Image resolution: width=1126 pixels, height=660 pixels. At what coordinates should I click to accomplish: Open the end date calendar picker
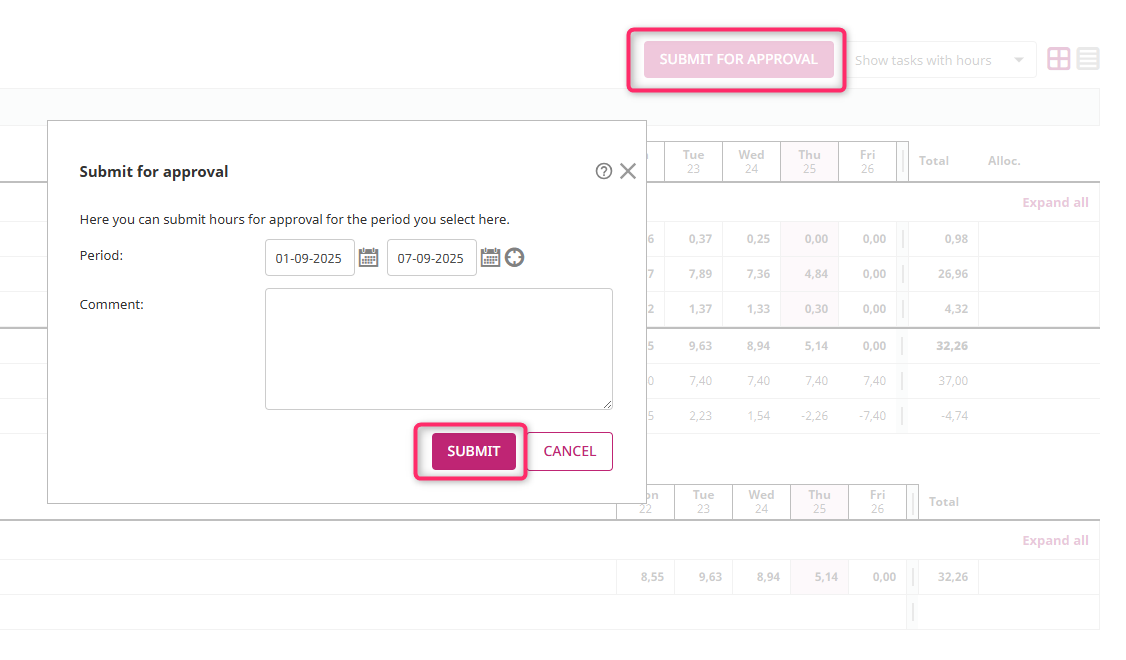490,258
